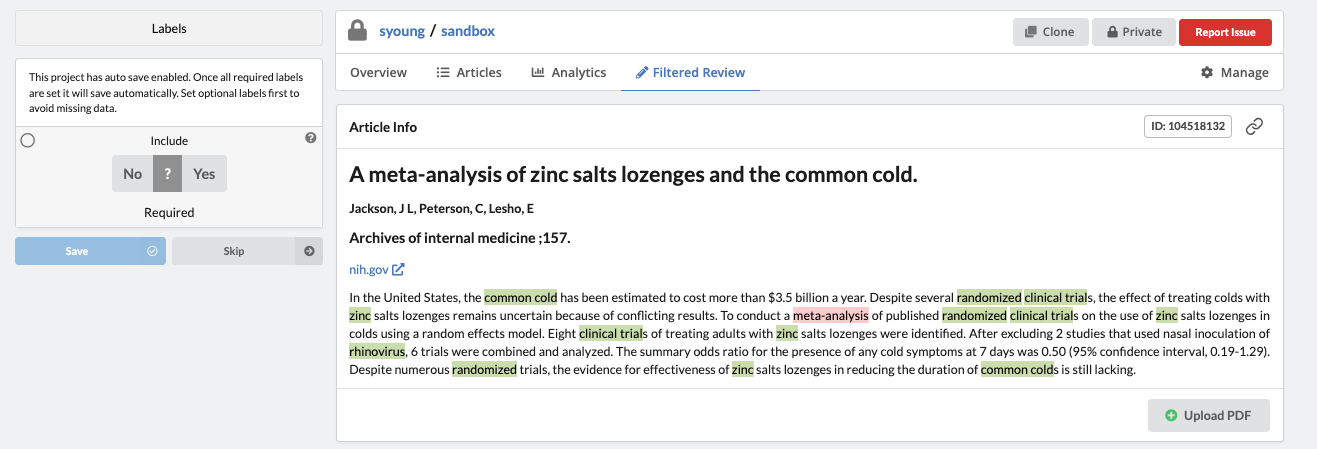1317x449 pixels.
Task: Click the help question mark icon for Include
Action: (x=310, y=138)
